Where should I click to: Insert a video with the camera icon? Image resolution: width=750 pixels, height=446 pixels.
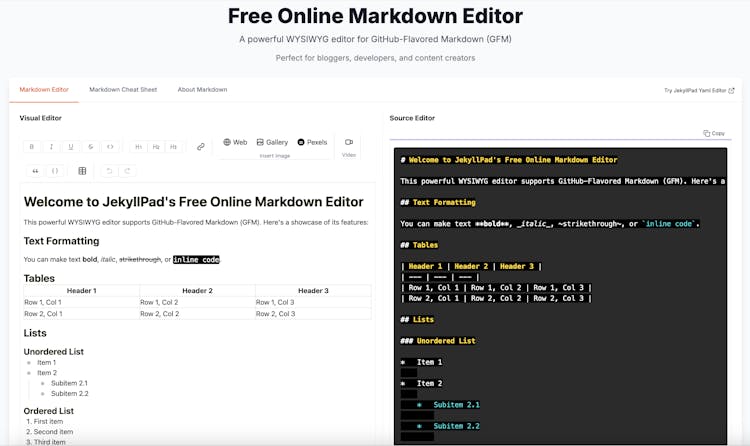click(x=349, y=142)
